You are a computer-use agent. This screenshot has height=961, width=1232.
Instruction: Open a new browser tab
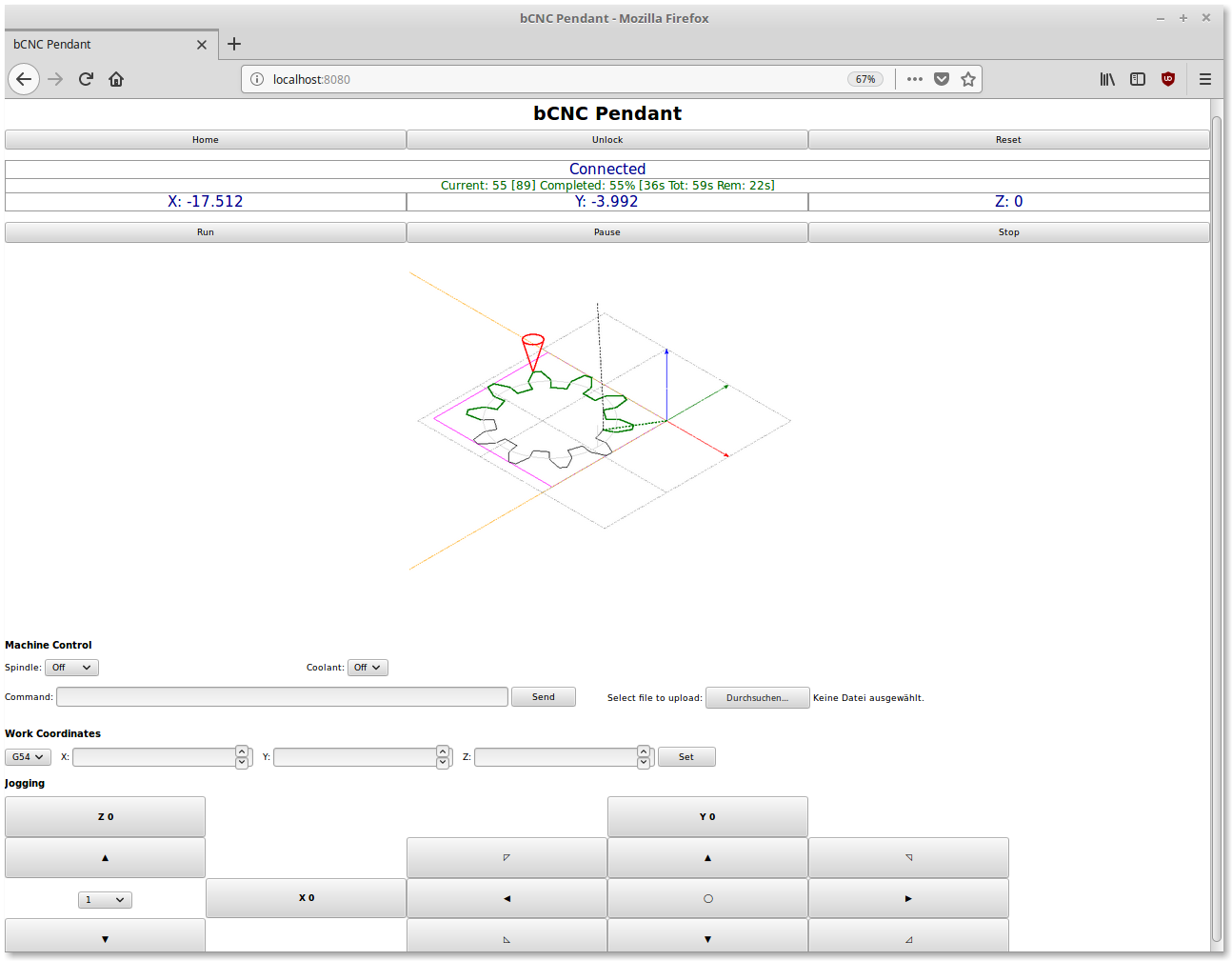[x=234, y=44]
